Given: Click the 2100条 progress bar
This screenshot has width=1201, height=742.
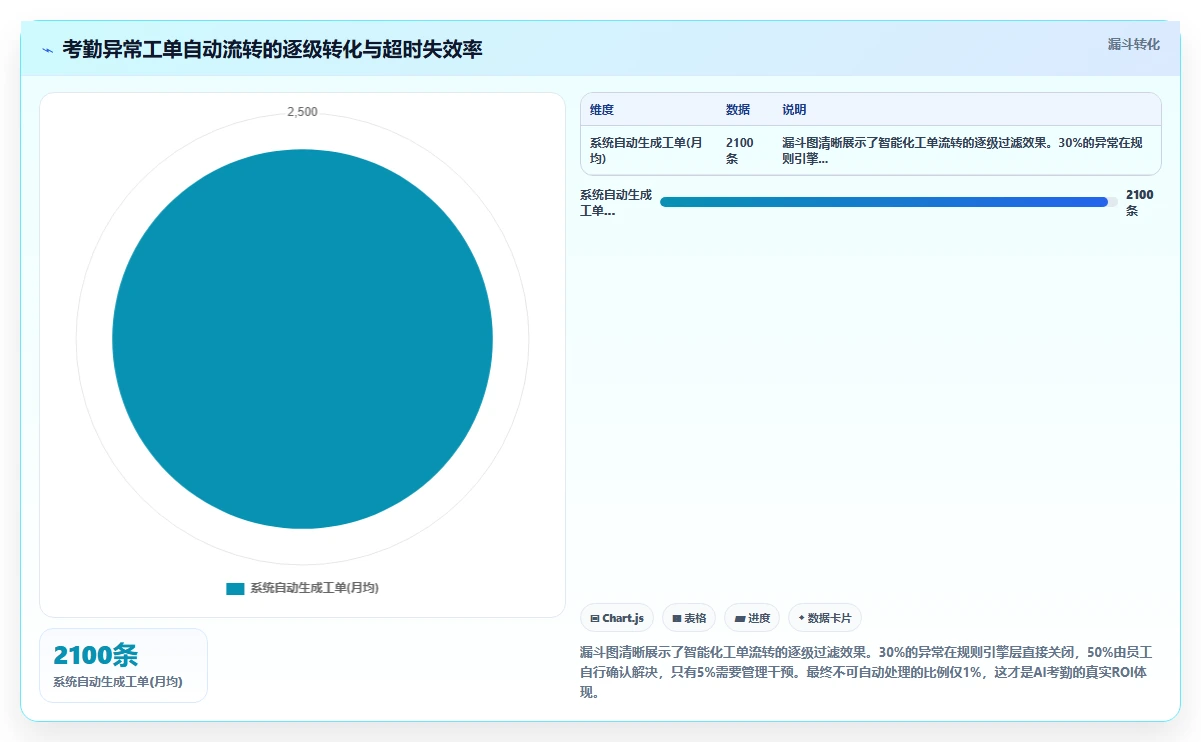Looking at the screenshot, I should pos(889,202).
